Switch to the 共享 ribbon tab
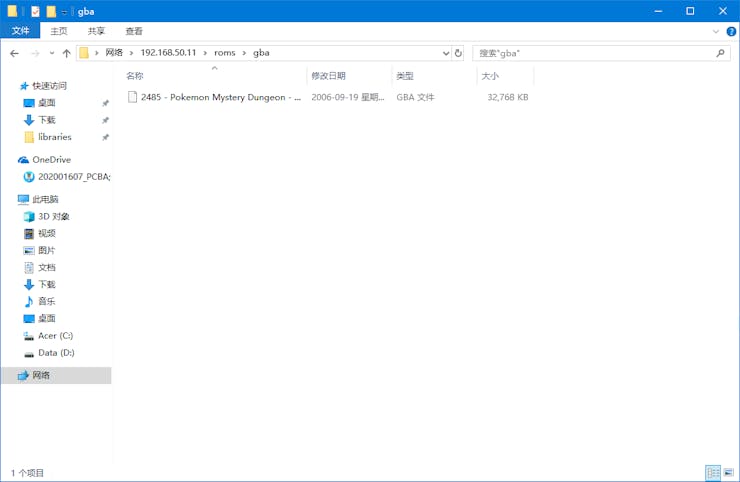 point(96,31)
